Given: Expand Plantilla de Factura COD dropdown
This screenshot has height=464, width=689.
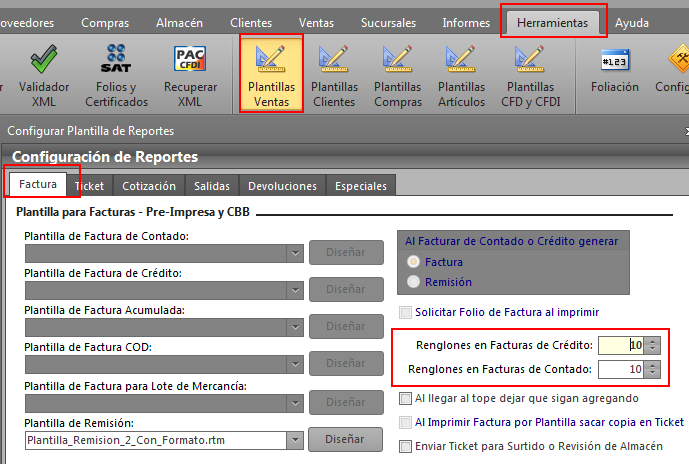Looking at the screenshot, I should (295, 364).
